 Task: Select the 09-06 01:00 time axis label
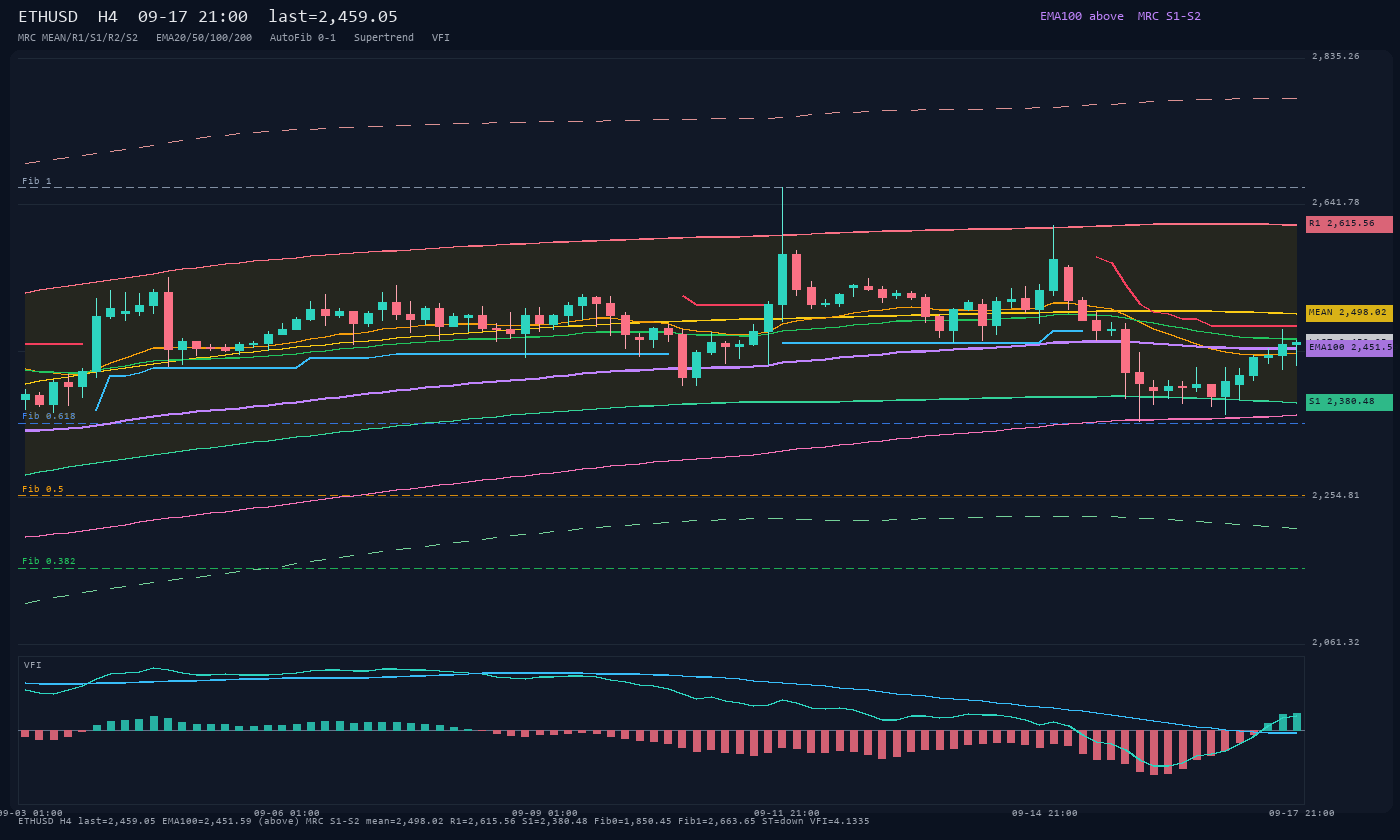click(287, 813)
